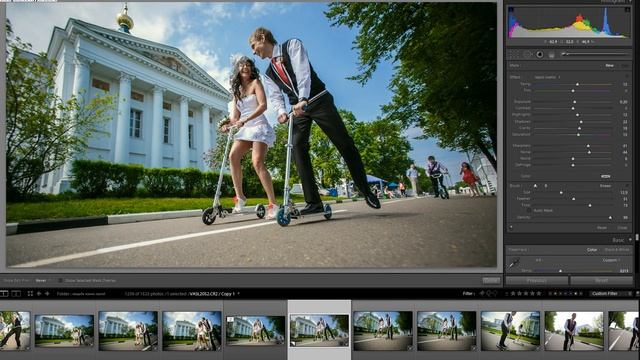Select the Graduated Filter tool
This screenshot has width=640, height=360.
pyautogui.click(x=551, y=55)
